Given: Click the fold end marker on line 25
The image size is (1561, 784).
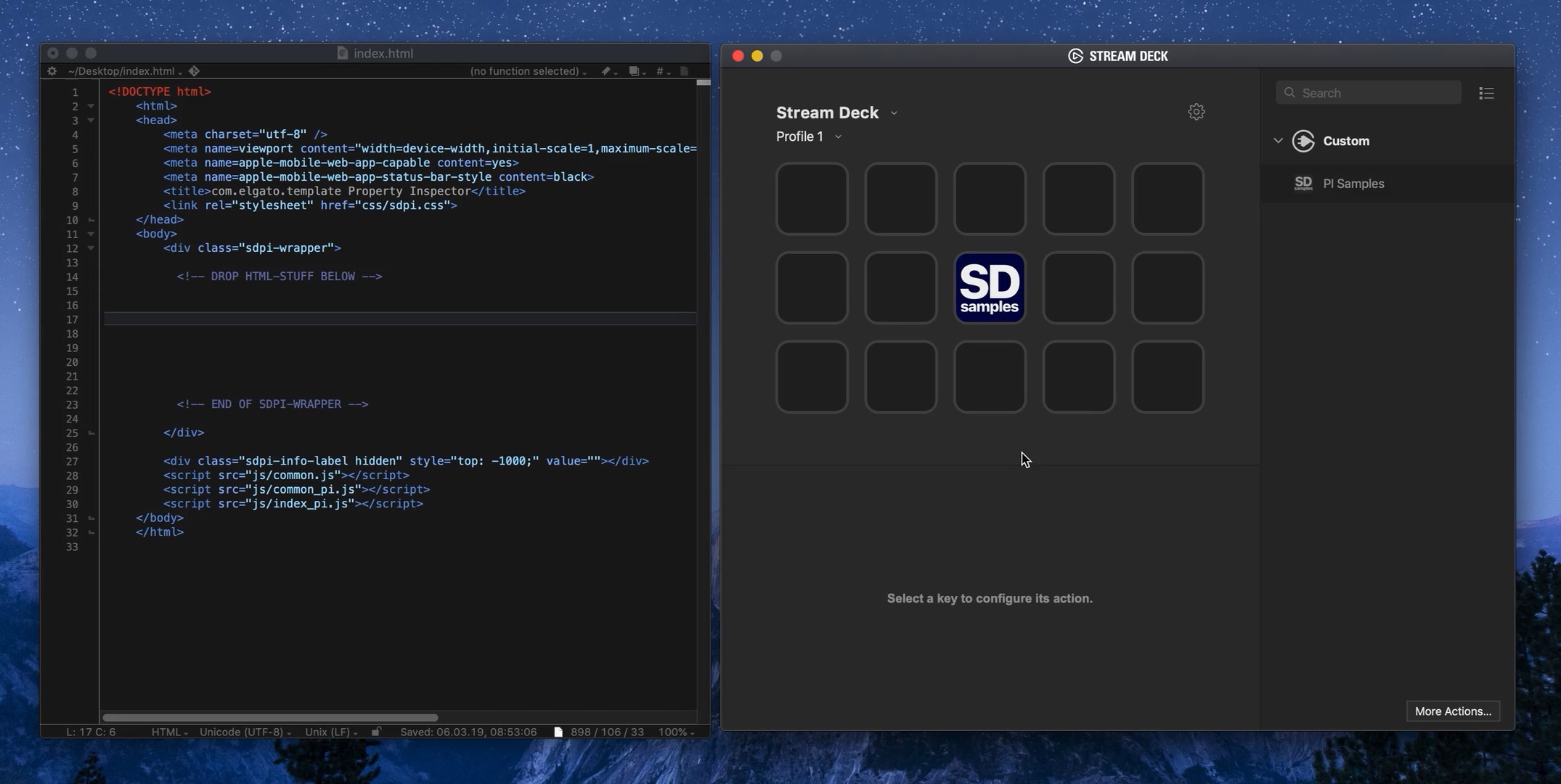Looking at the screenshot, I should tap(91, 433).
